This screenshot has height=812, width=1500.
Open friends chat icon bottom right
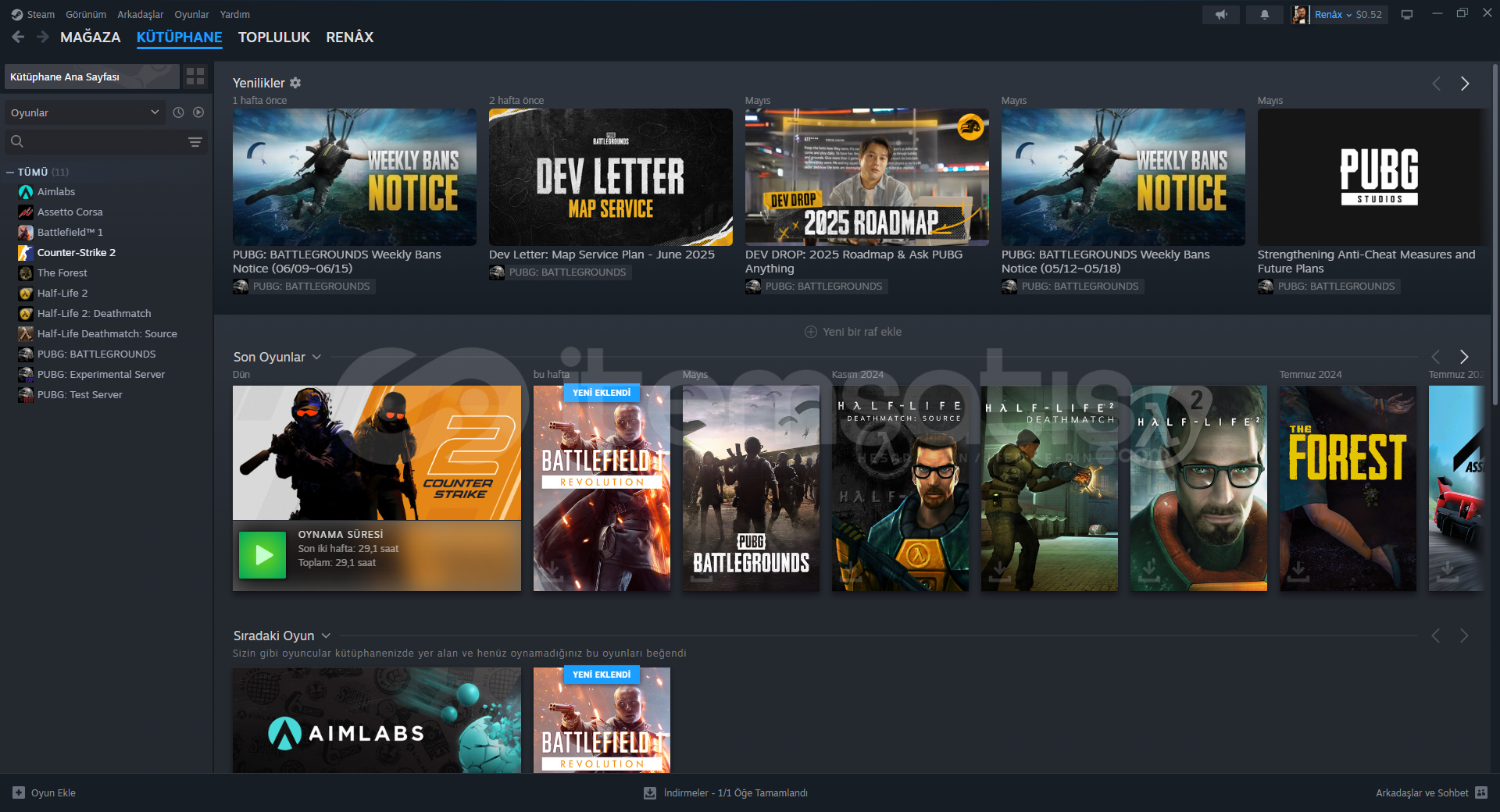point(1481,792)
